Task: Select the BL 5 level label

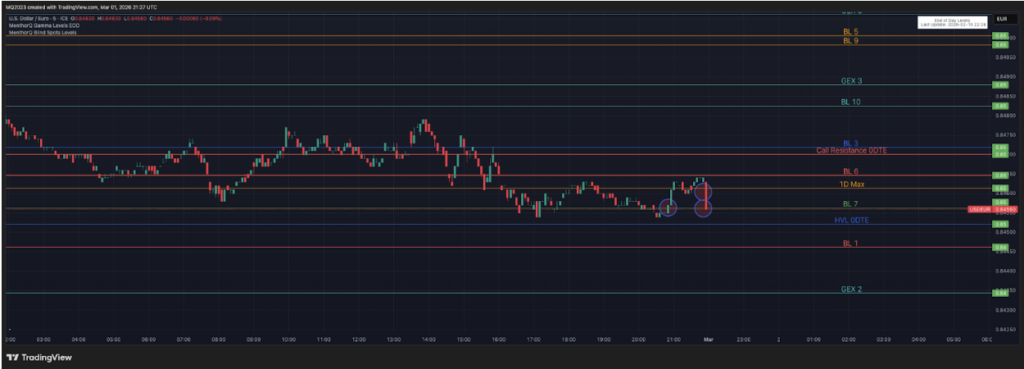Action: coord(851,31)
